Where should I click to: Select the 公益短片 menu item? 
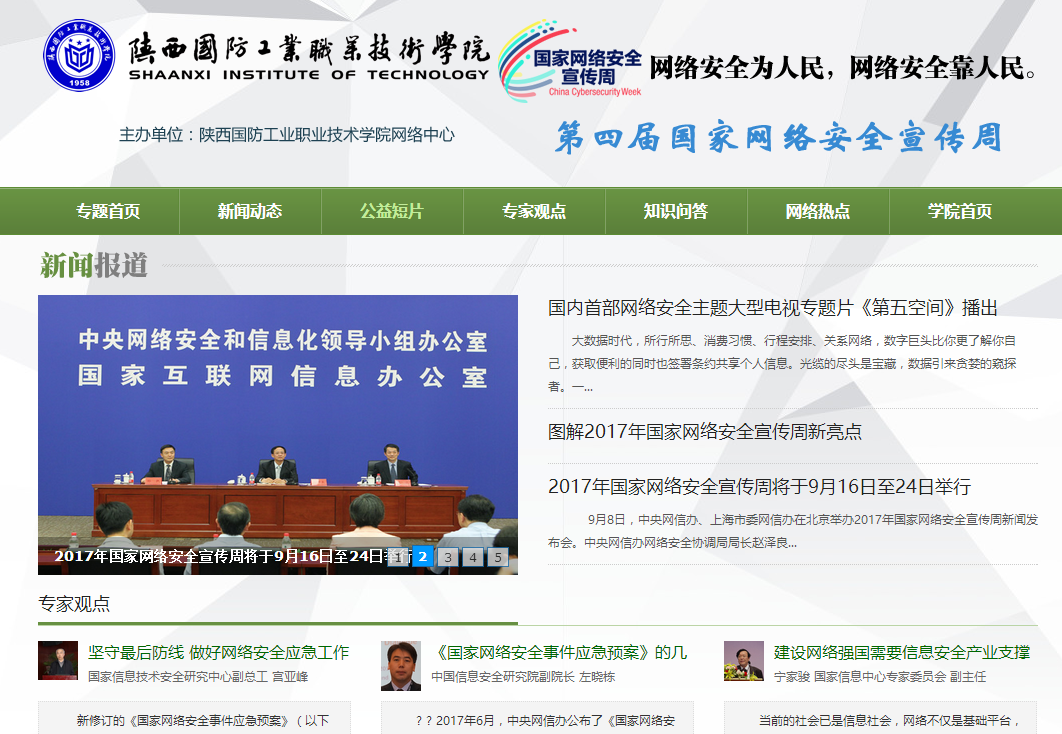[x=392, y=211]
